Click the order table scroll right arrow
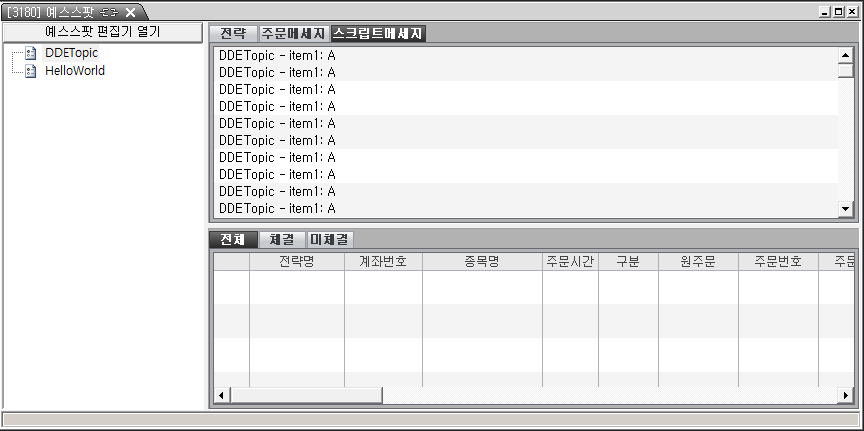864x431 pixels. (846, 395)
